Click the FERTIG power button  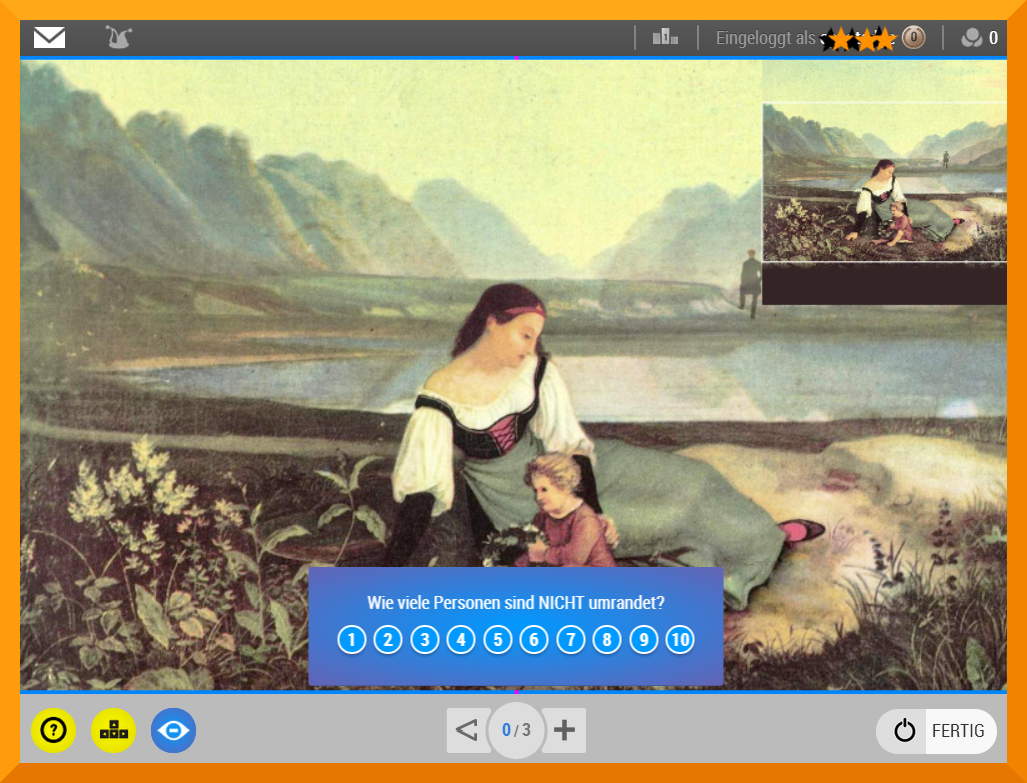(936, 731)
